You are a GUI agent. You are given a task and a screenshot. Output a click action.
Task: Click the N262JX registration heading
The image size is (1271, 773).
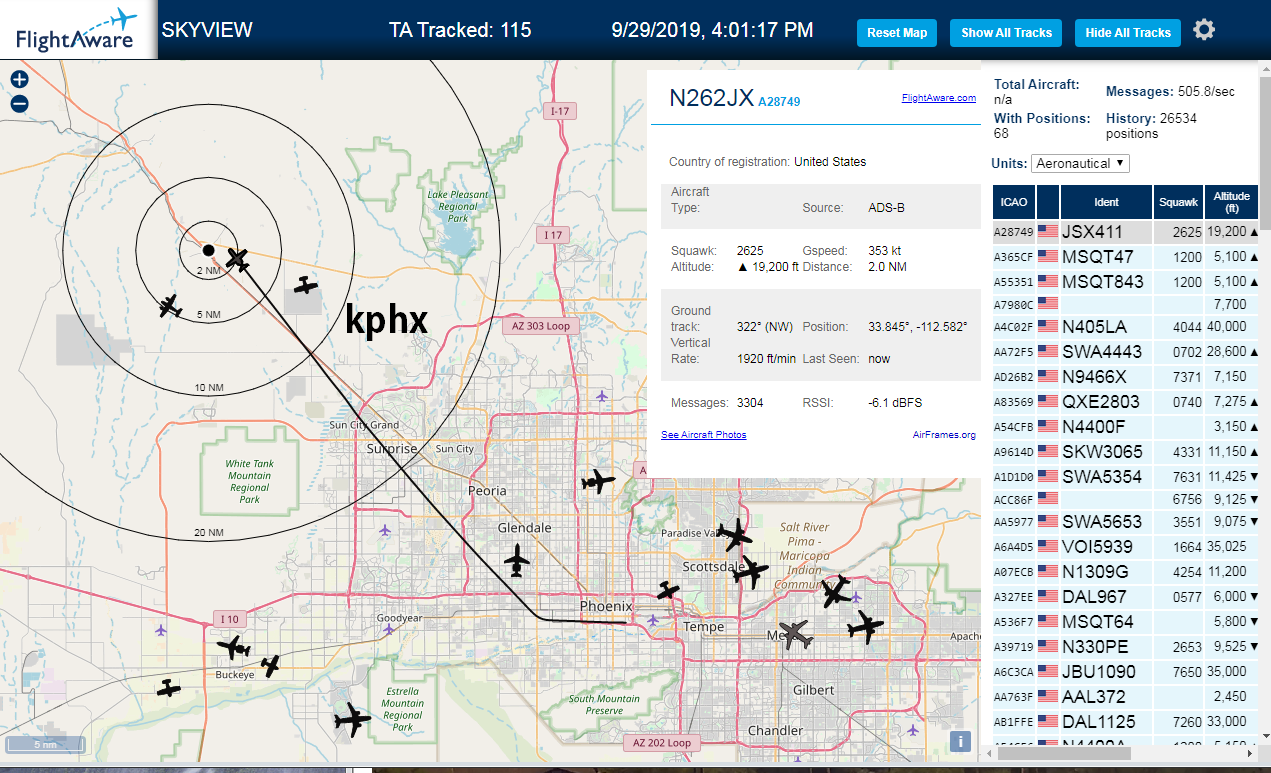711,97
